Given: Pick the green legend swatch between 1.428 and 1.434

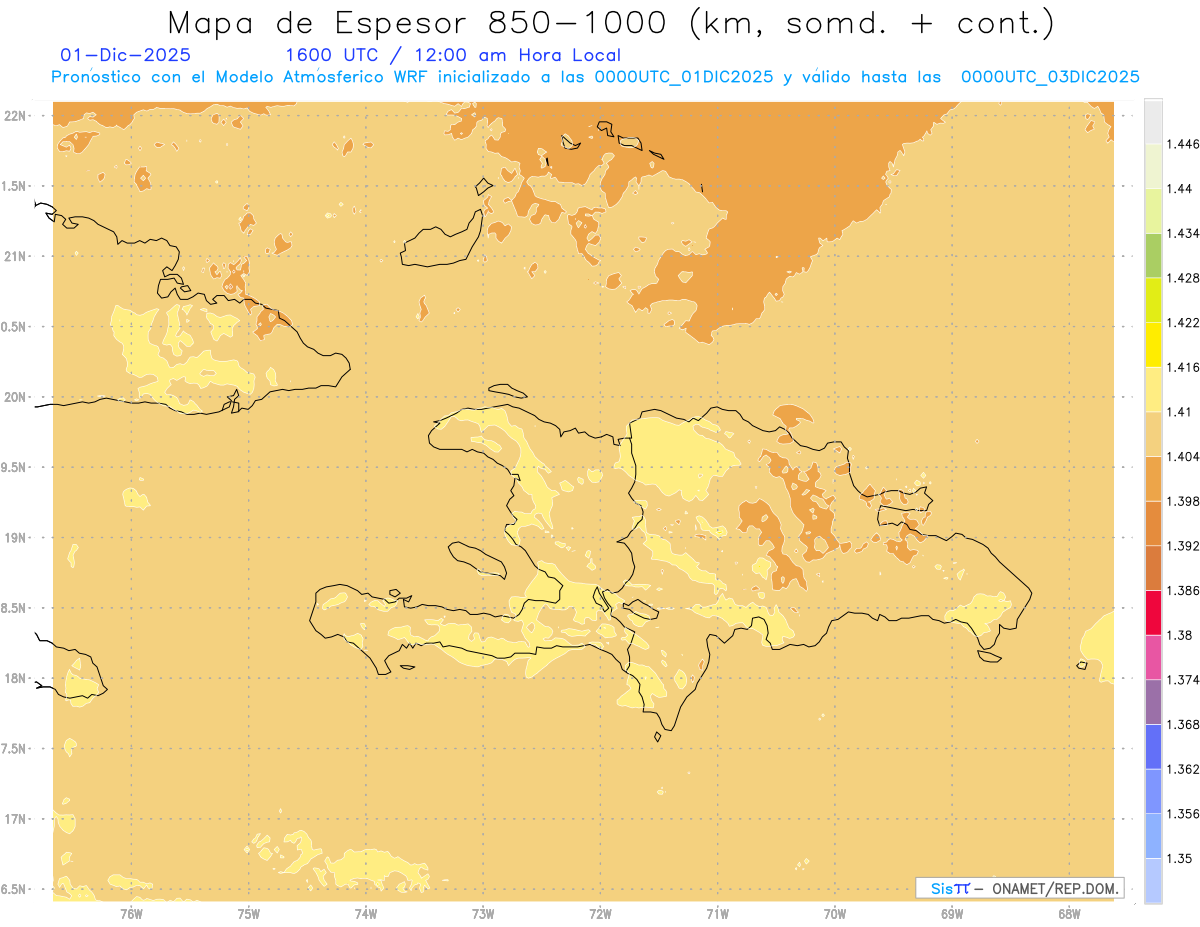Looking at the screenshot, I should (x=1153, y=255).
